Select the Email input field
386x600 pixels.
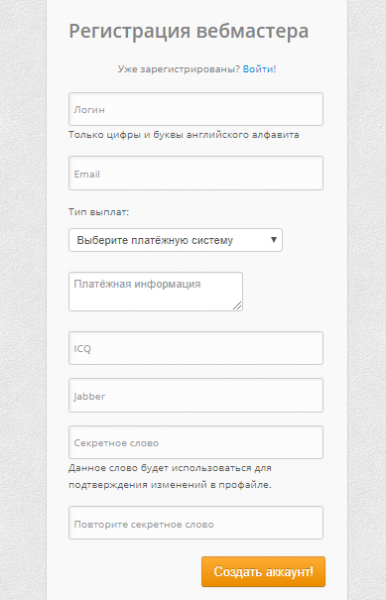click(196, 173)
